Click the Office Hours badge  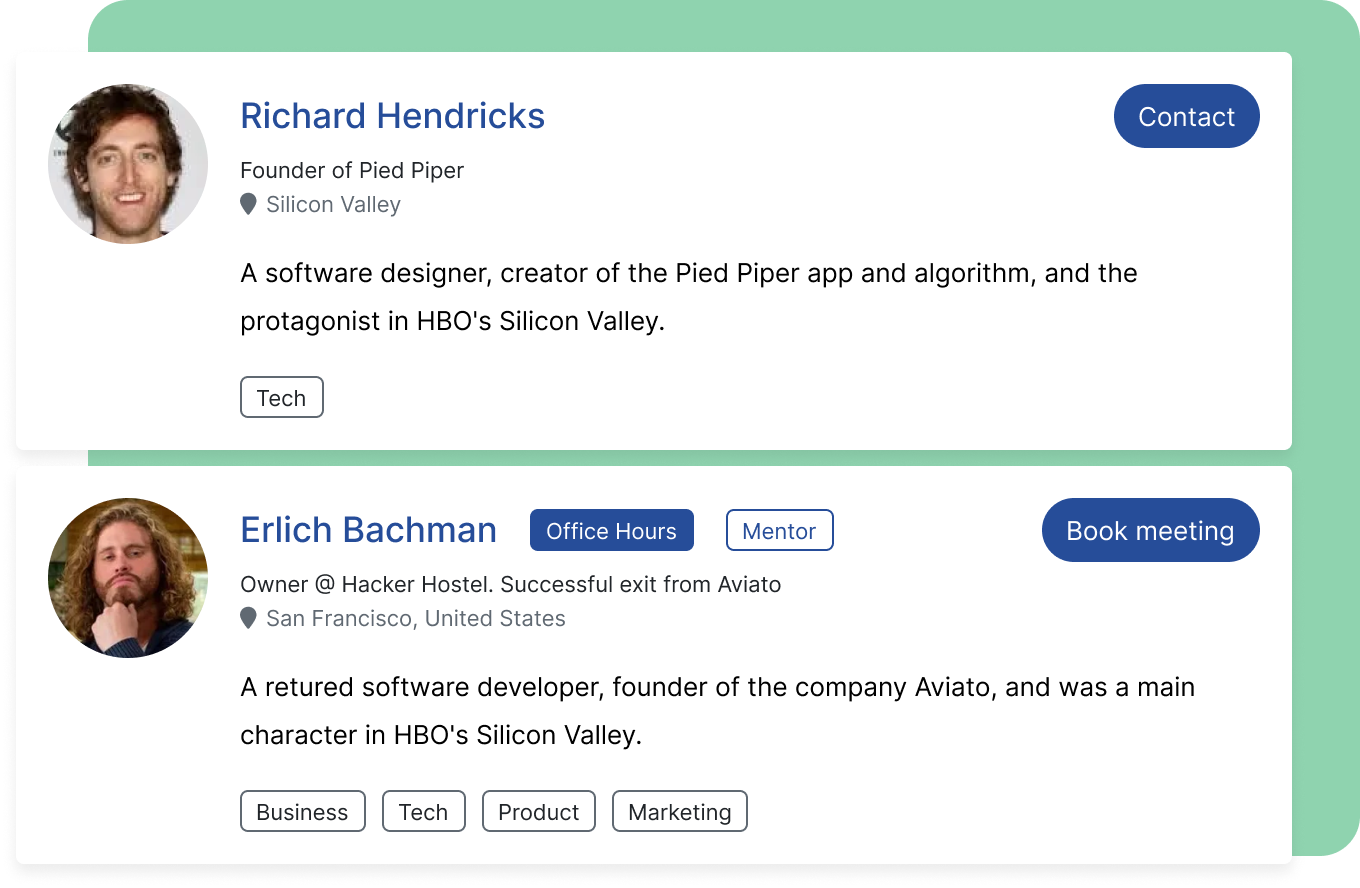612,531
